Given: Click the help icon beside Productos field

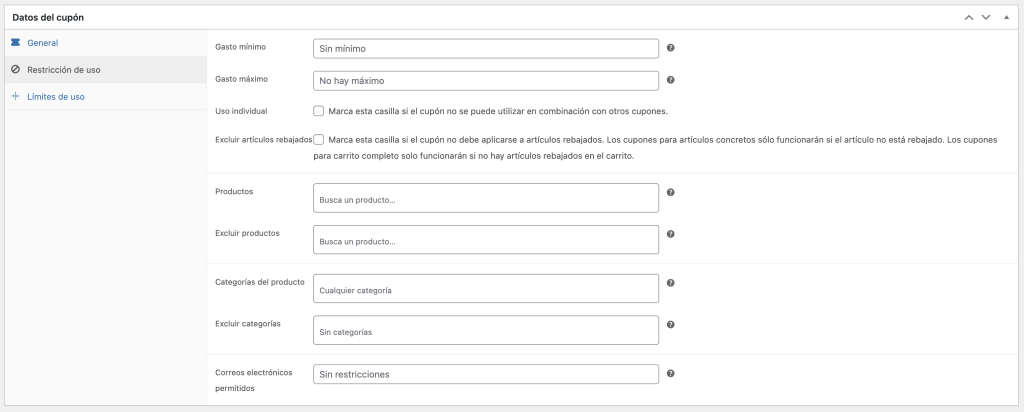Looking at the screenshot, I should coord(670,192).
